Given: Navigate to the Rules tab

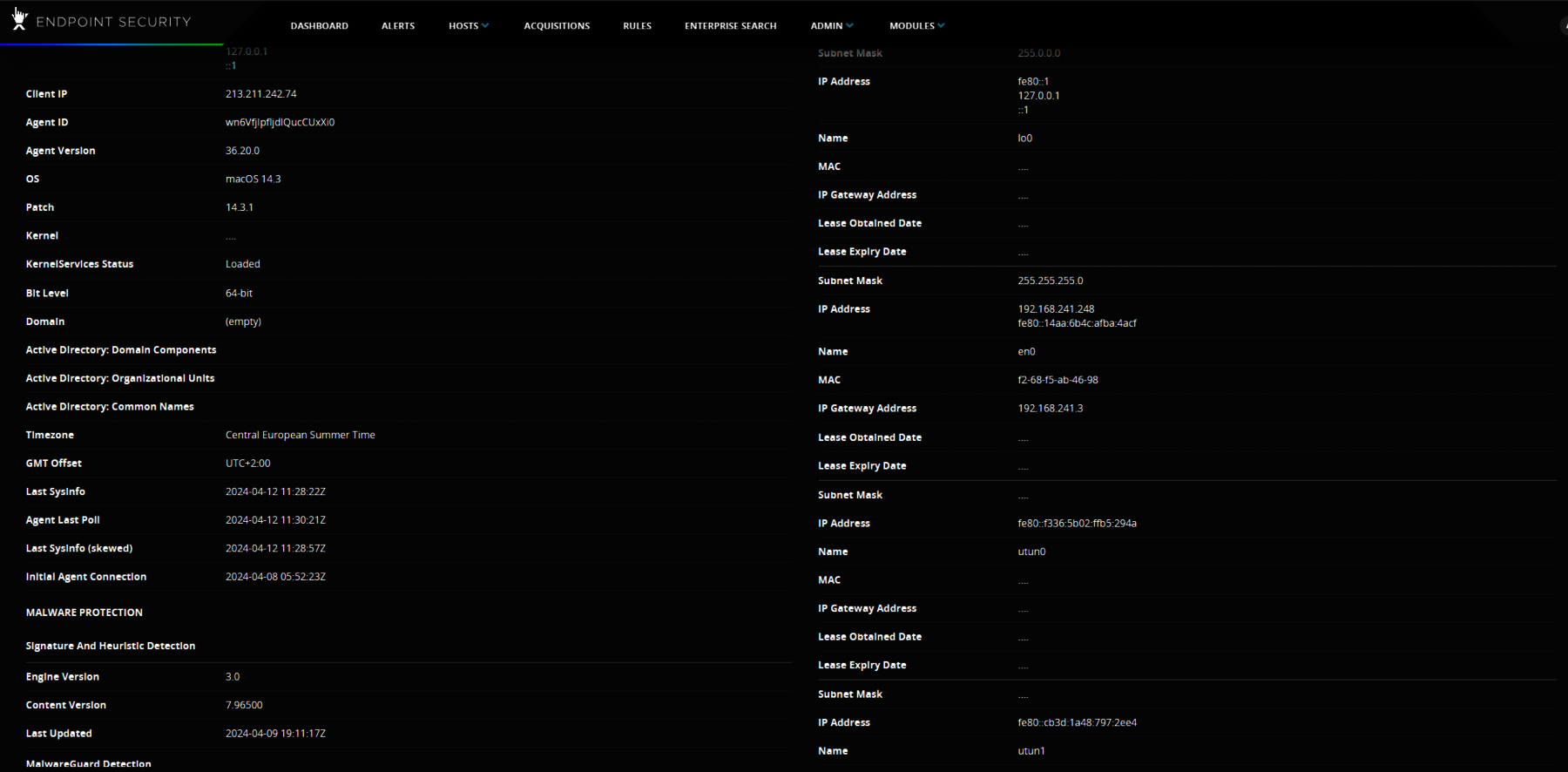Looking at the screenshot, I should (x=637, y=26).
